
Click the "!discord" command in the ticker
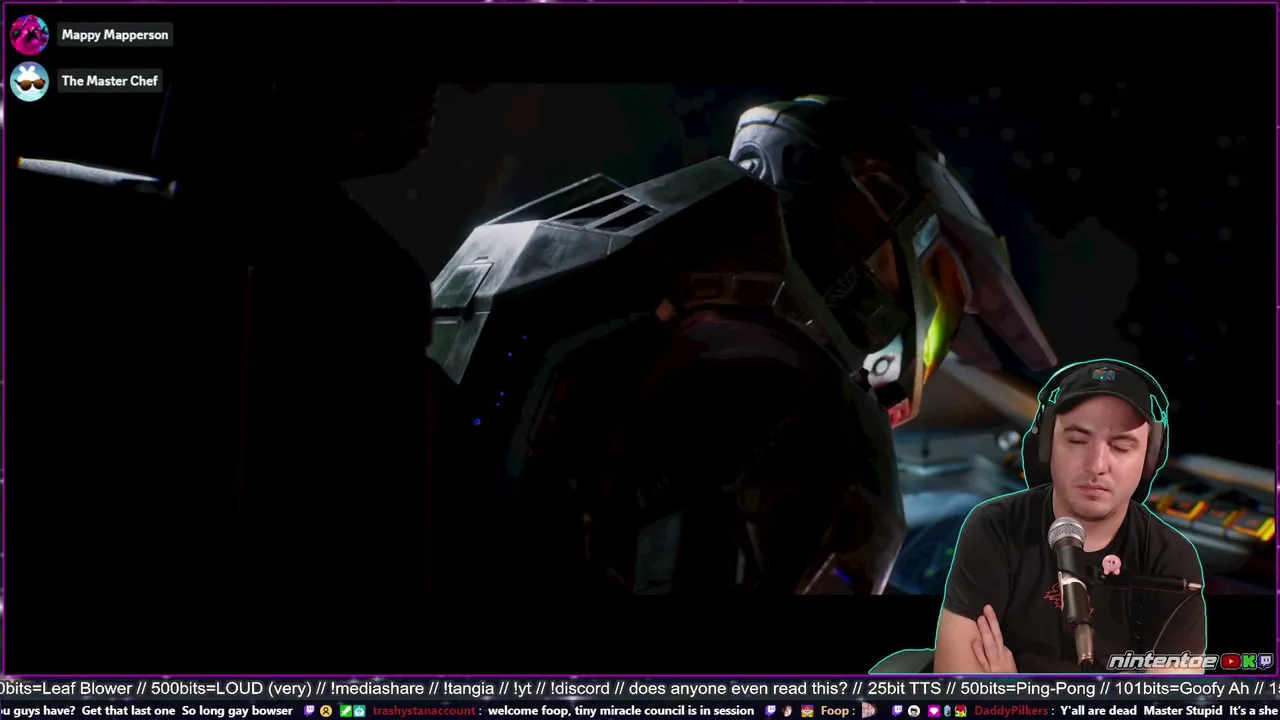coord(580,689)
